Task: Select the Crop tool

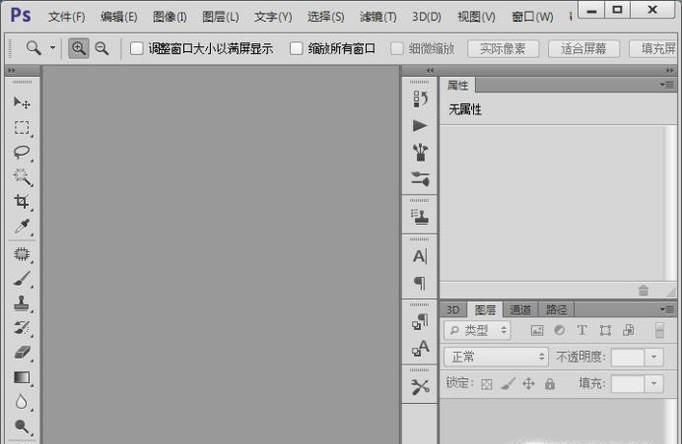Action: click(21, 202)
